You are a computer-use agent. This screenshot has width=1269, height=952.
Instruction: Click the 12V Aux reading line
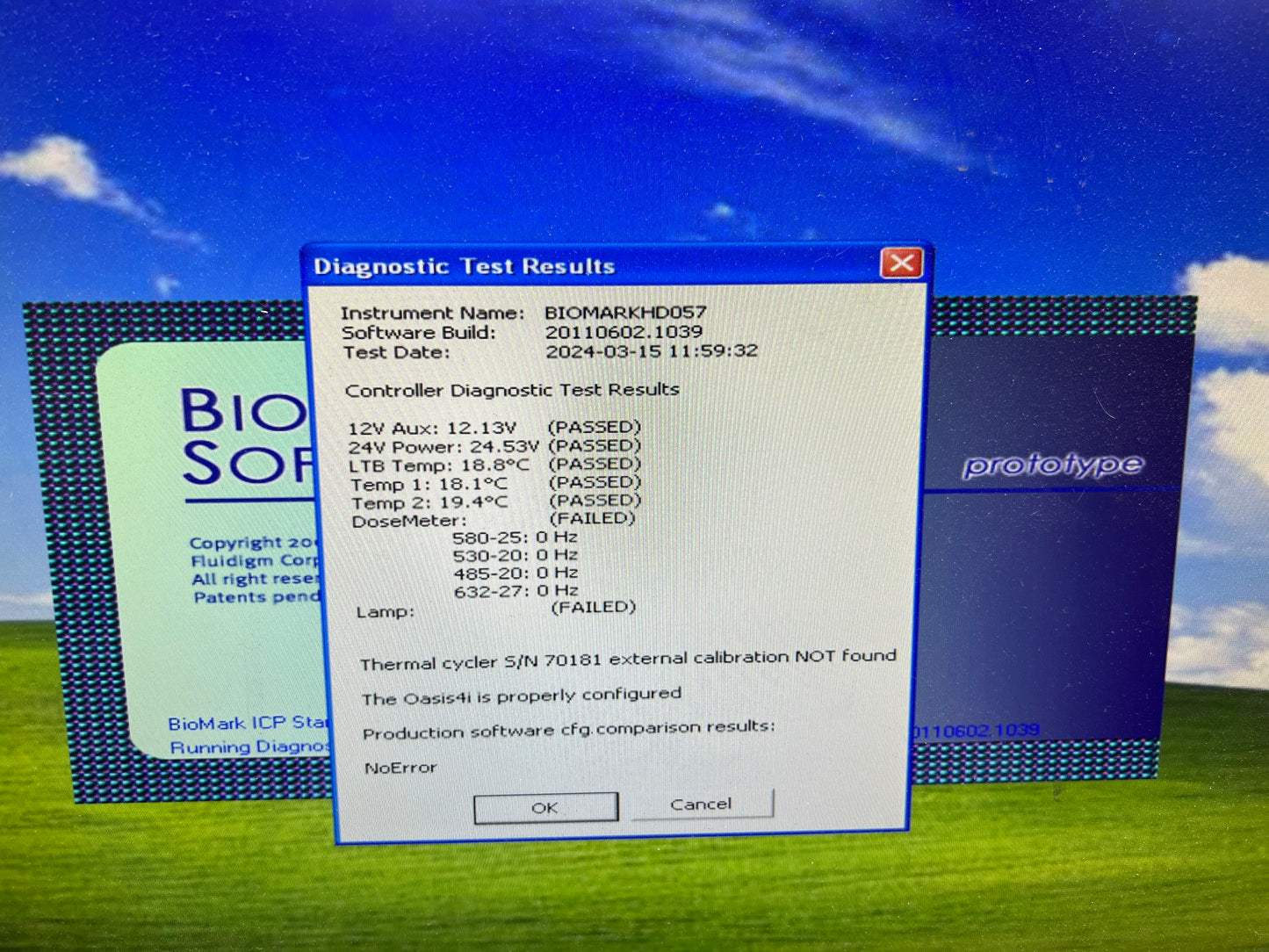pyautogui.click(x=432, y=429)
